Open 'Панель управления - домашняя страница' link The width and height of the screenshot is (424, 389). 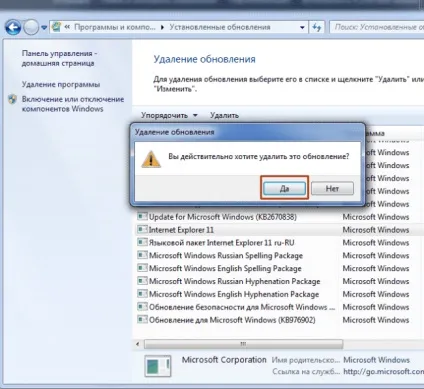60,58
